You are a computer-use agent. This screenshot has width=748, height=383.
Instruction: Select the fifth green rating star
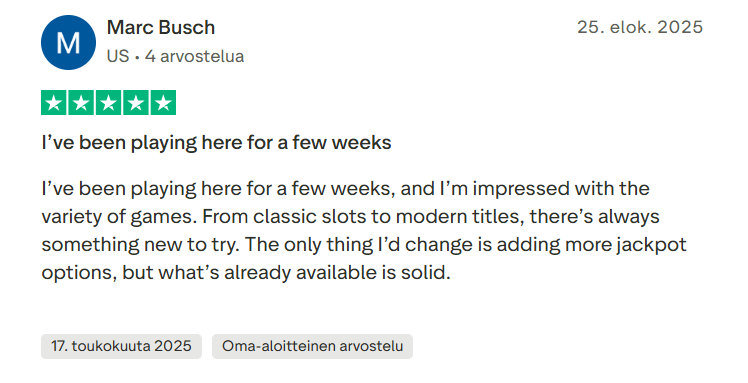(163, 103)
